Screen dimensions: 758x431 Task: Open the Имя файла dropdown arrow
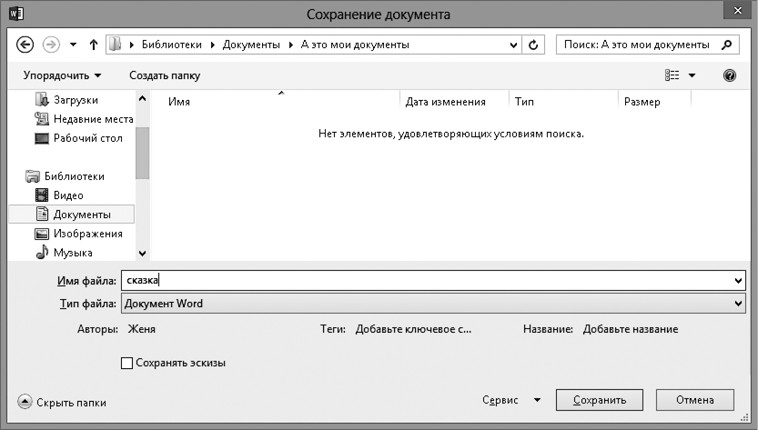[739, 282]
